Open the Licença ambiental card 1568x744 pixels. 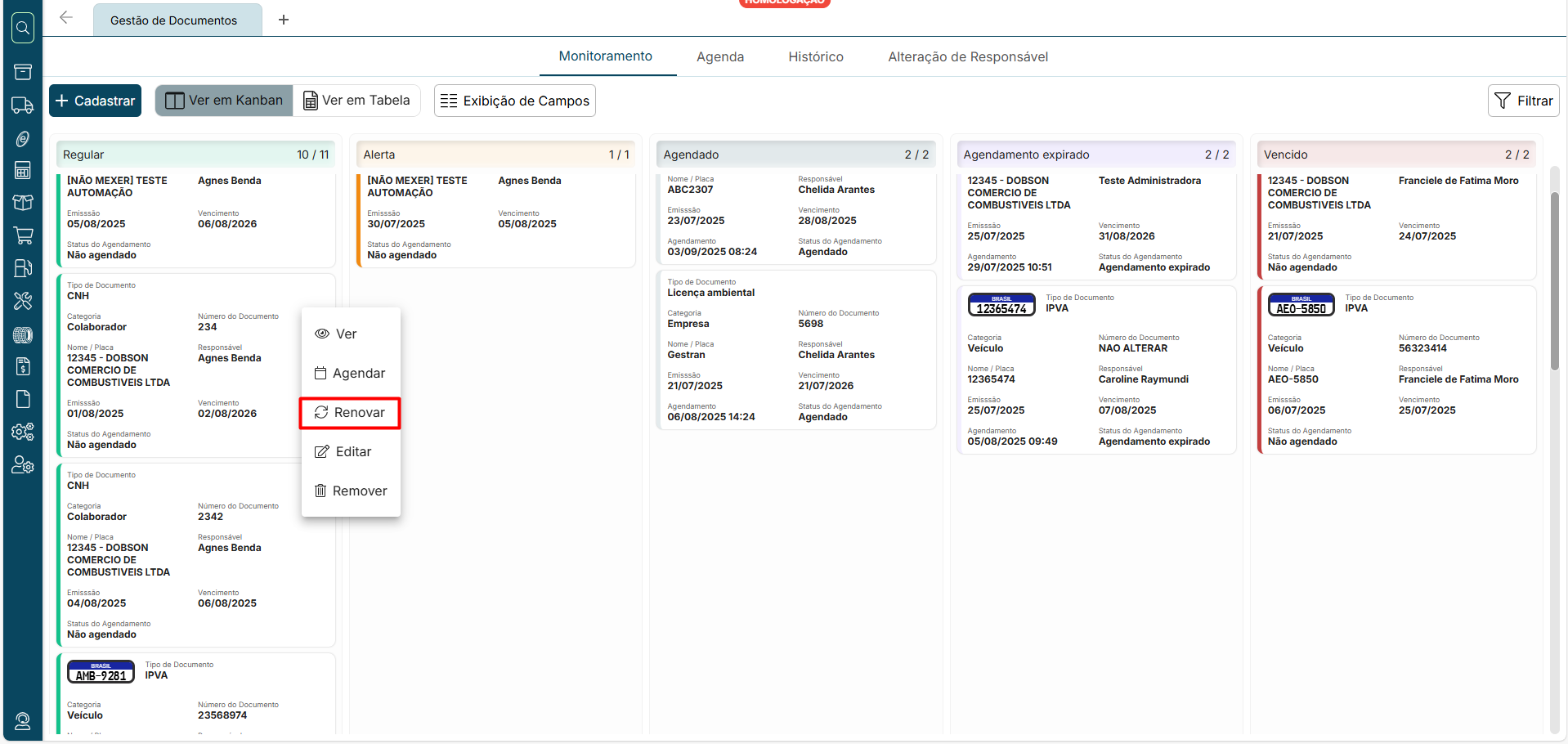click(796, 350)
